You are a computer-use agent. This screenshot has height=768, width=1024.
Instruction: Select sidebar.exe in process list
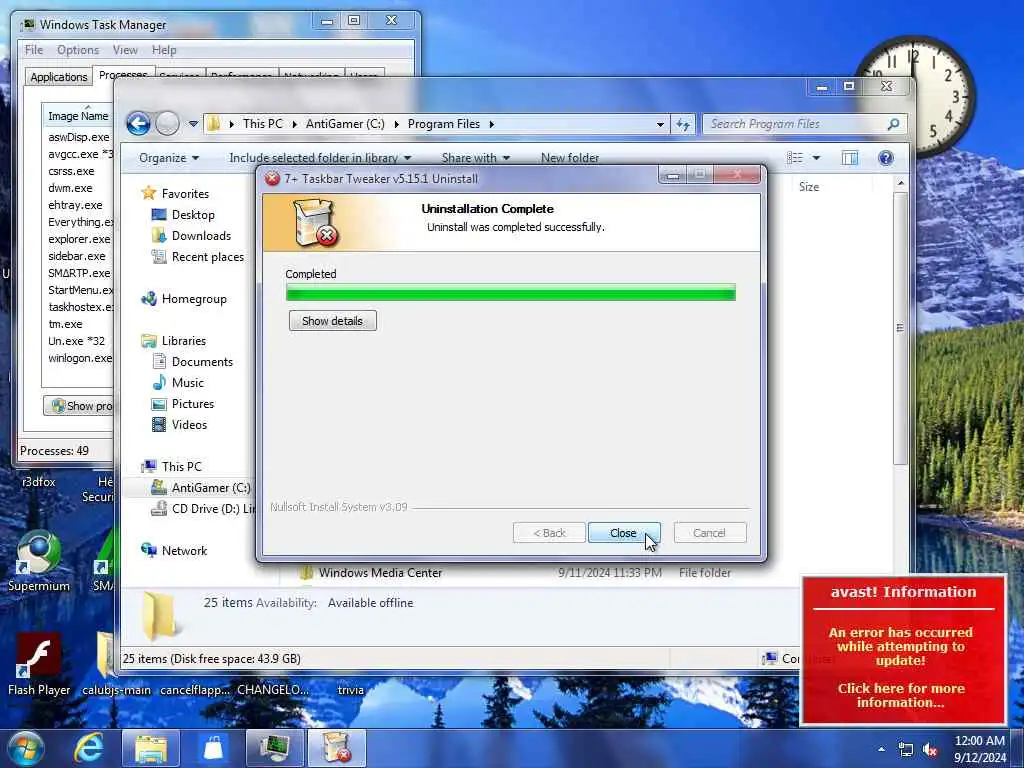(x=76, y=256)
